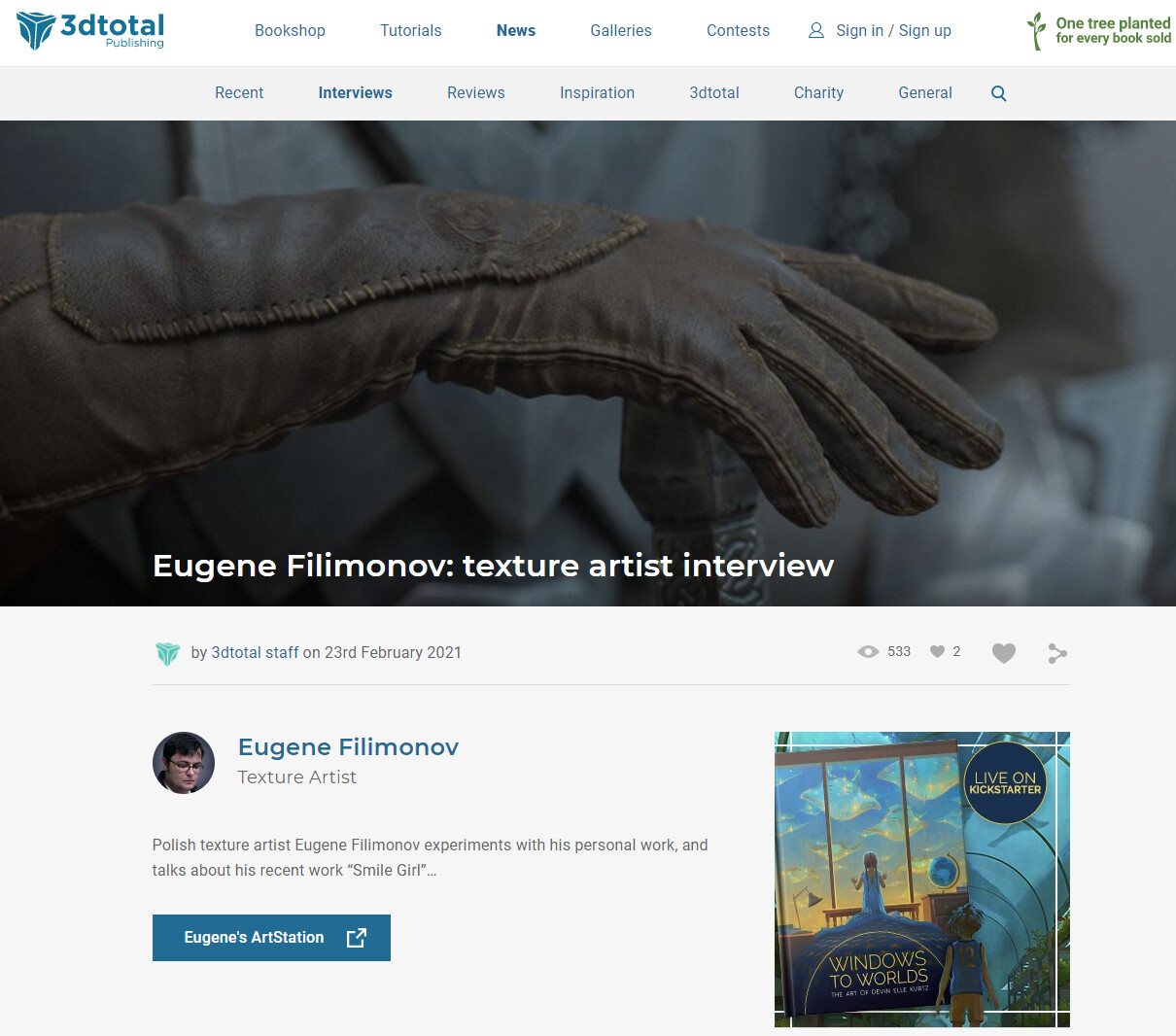The height and width of the screenshot is (1036, 1176).
Task: Open the Windows to Worlds Kickstarter banner
Action: [922, 880]
